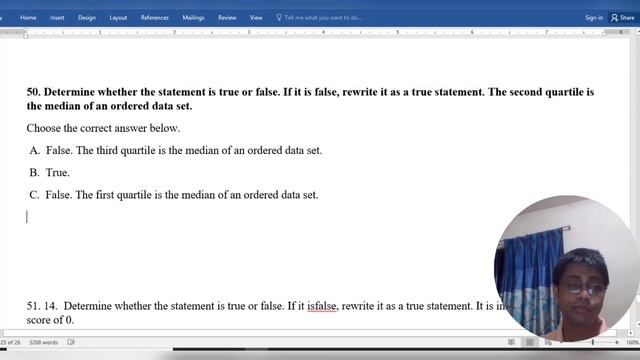The height and width of the screenshot is (360, 640).
Task: Click the zoom in plus button
Action: [x=617, y=342]
